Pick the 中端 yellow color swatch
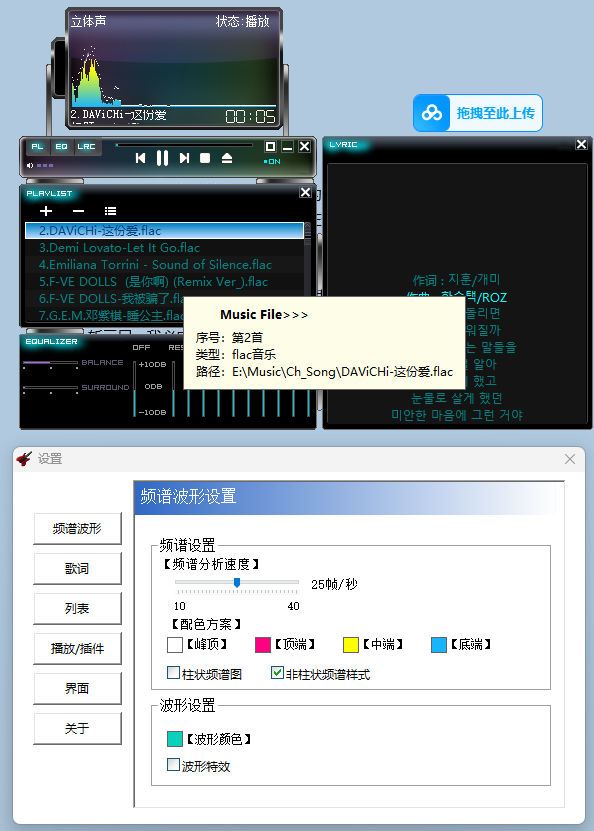The width and height of the screenshot is (594, 831). 351,644
